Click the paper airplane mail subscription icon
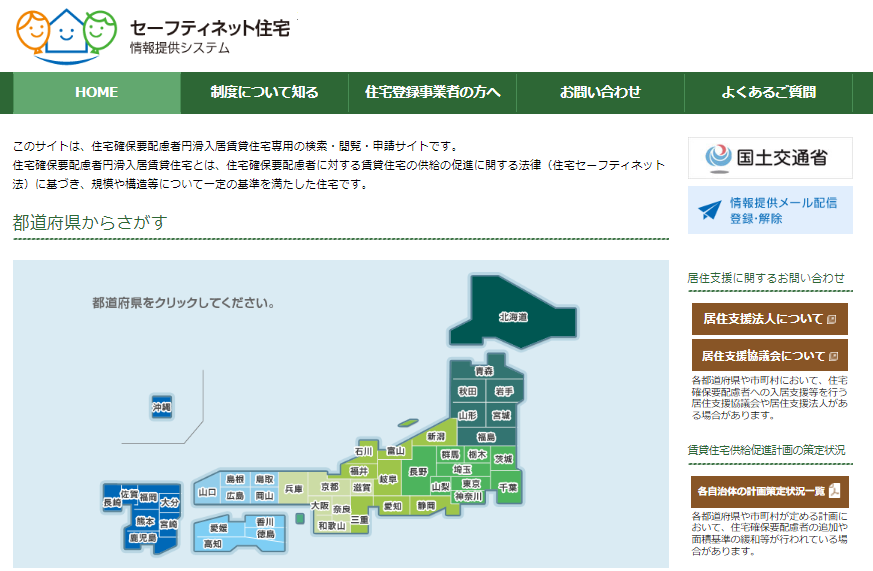Image resolution: width=873 pixels, height=571 pixels. 710,210
